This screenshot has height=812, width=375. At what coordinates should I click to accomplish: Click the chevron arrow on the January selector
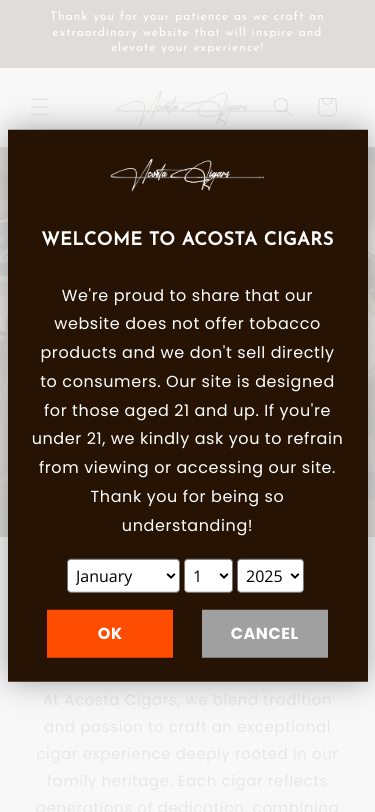[170, 576]
